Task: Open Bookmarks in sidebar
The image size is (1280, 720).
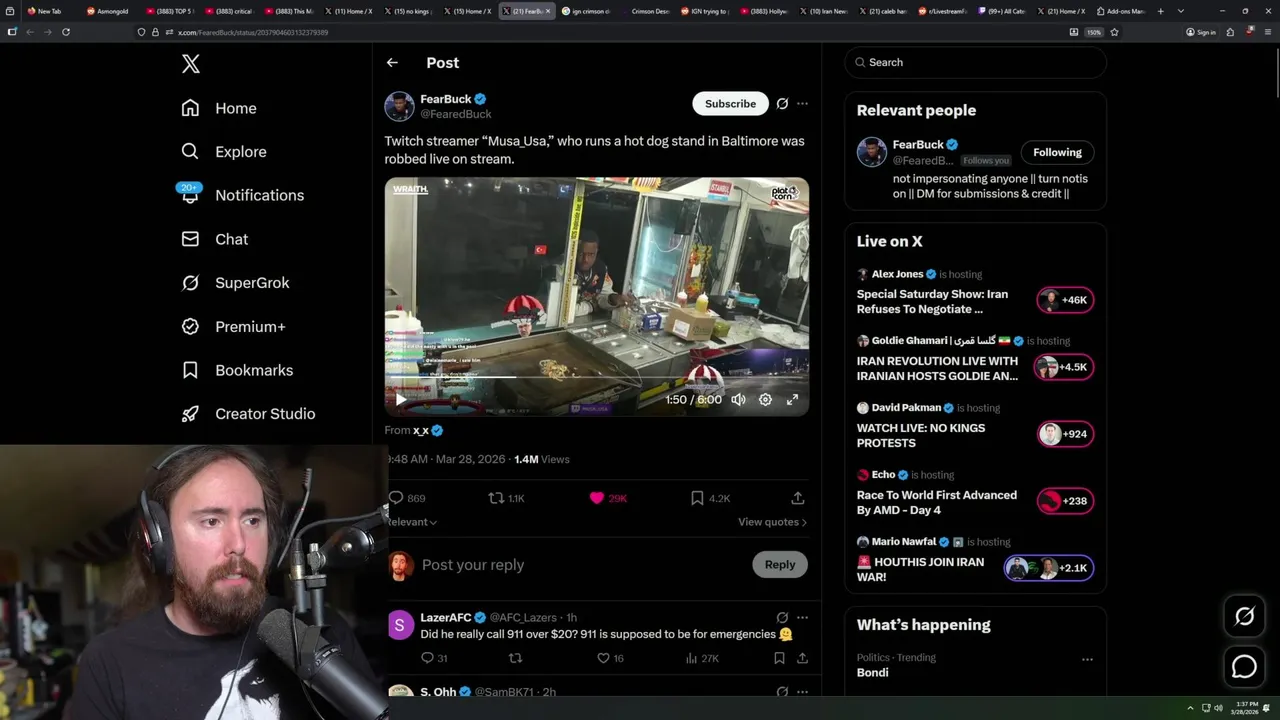Action: point(238,370)
